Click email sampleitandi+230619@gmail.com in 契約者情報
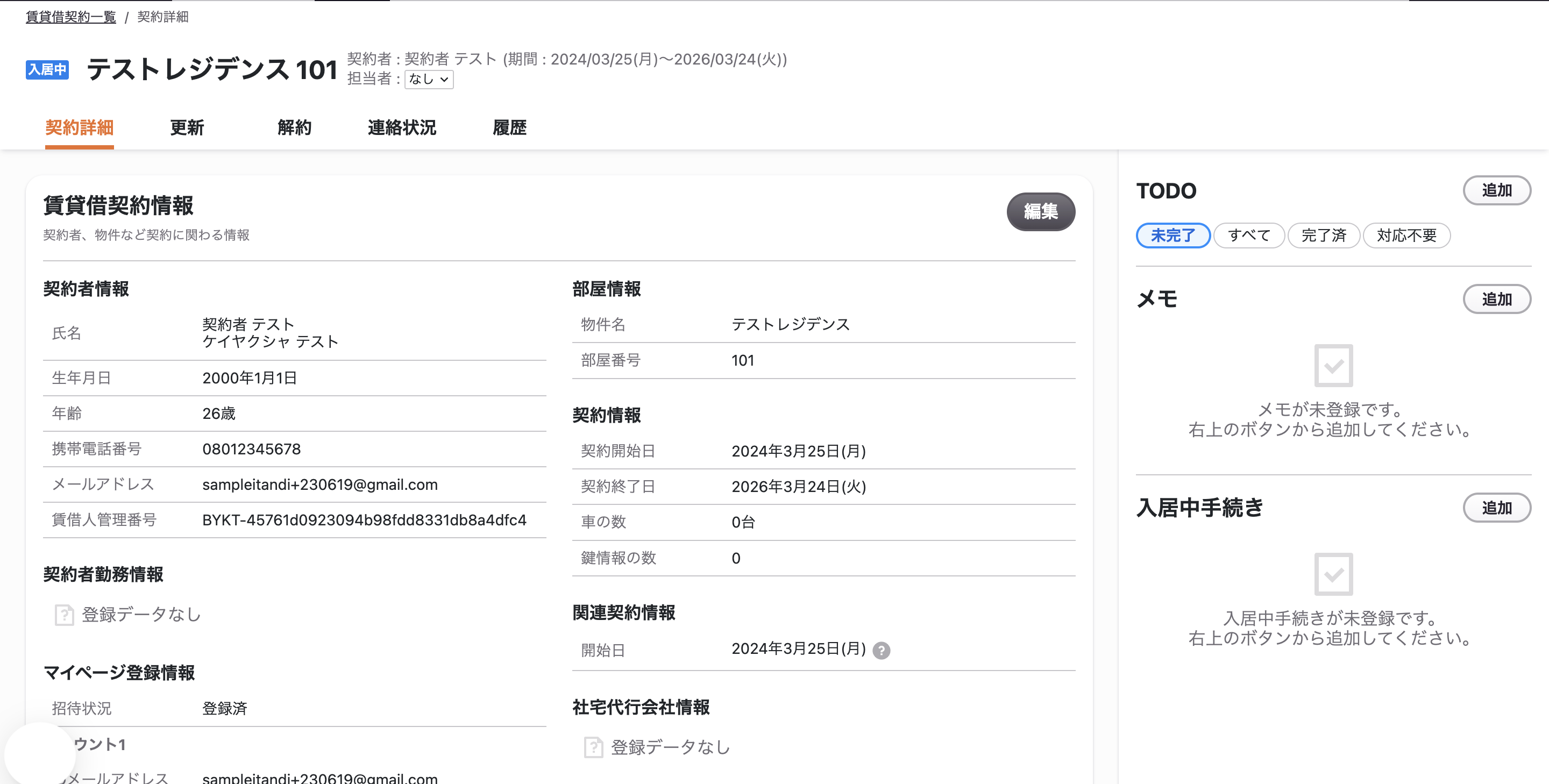Screen dimensions: 1549x784 [x=320, y=484]
